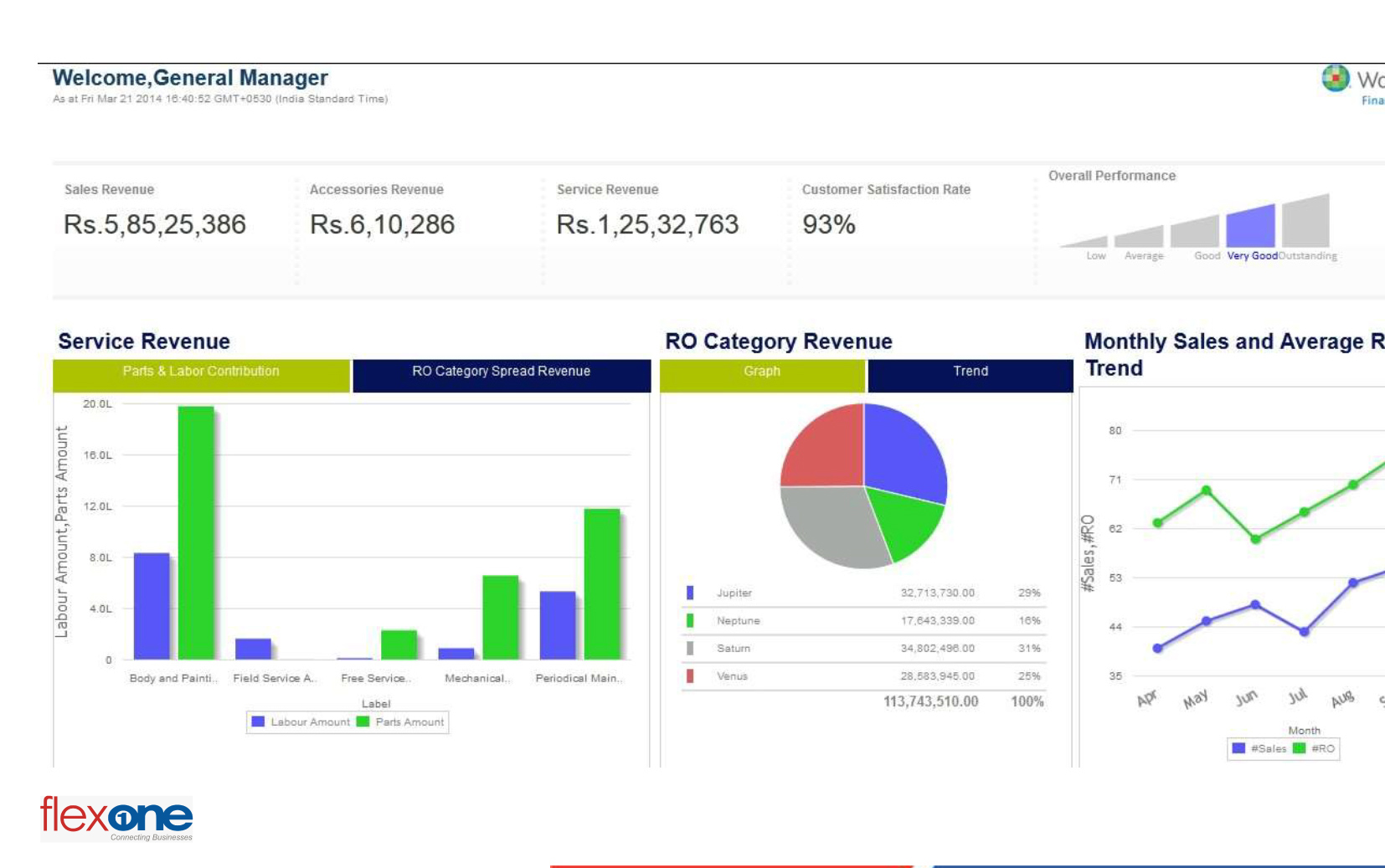Click the Periodical Maintenance blue Labour bar
1385x868 pixels.
(x=558, y=625)
